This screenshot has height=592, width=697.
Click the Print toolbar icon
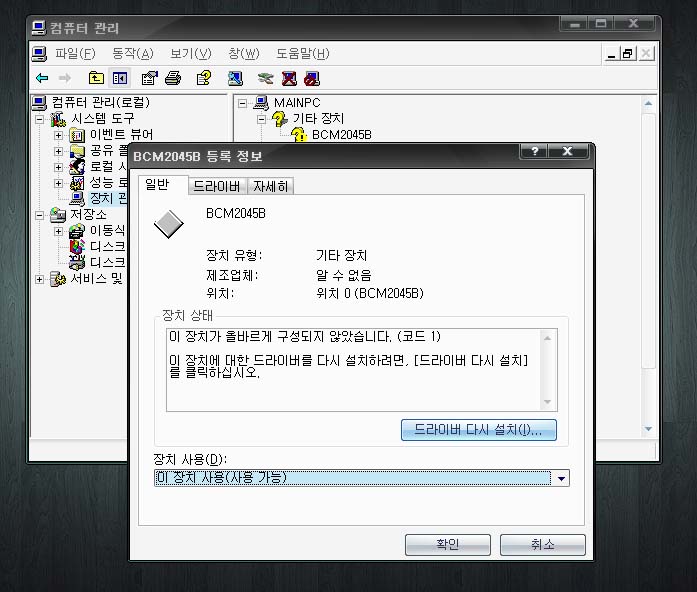click(x=173, y=78)
